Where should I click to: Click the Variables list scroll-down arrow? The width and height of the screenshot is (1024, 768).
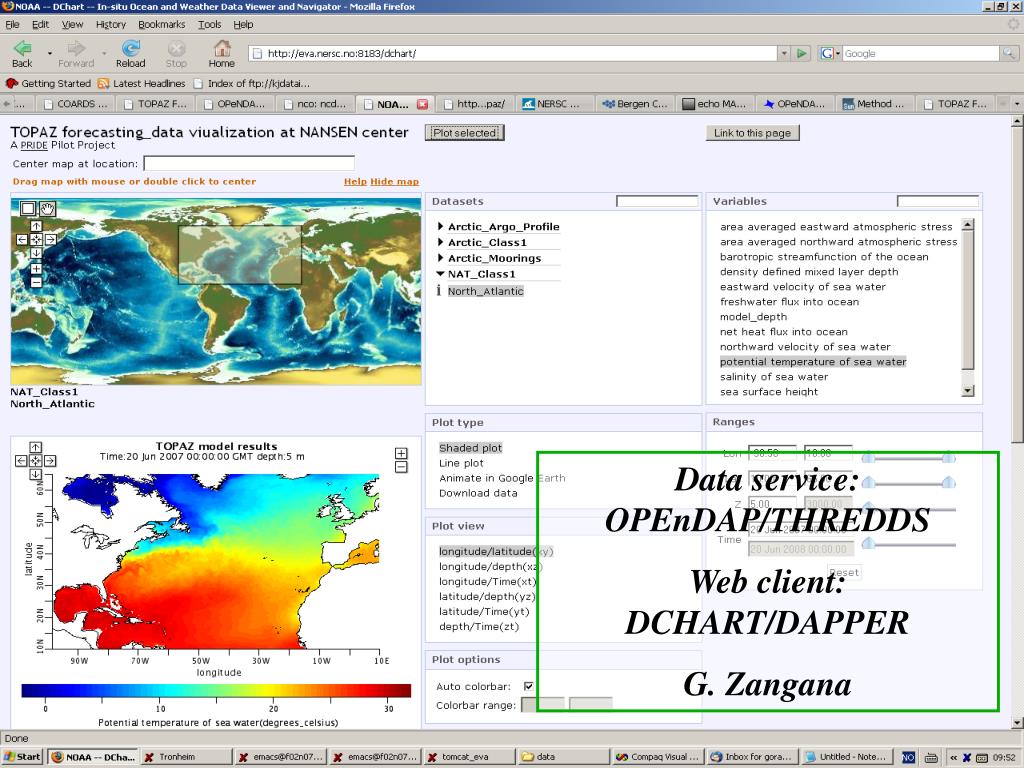click(x=967, y=391)
